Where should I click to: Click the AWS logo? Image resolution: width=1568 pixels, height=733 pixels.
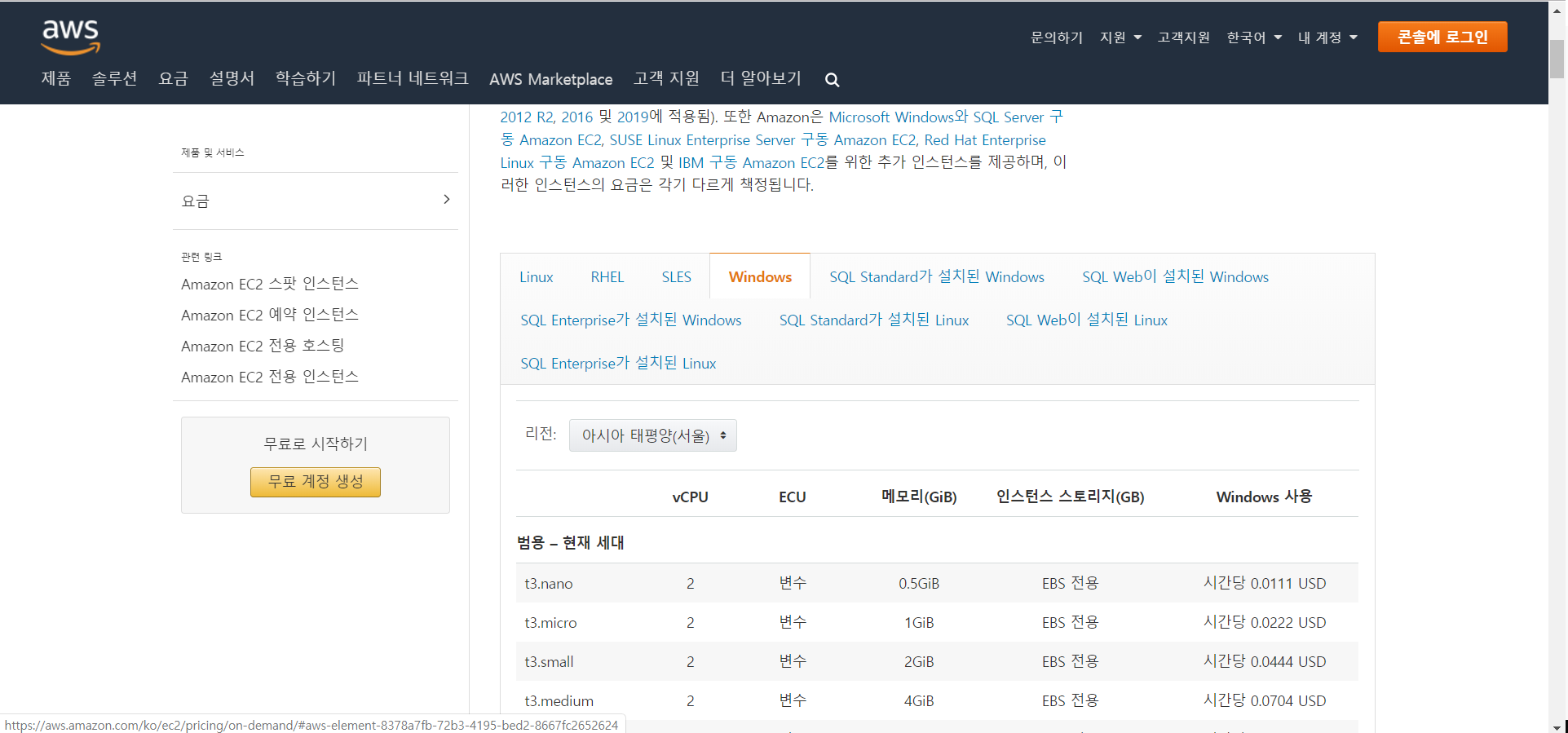click(x=71, y=37)
